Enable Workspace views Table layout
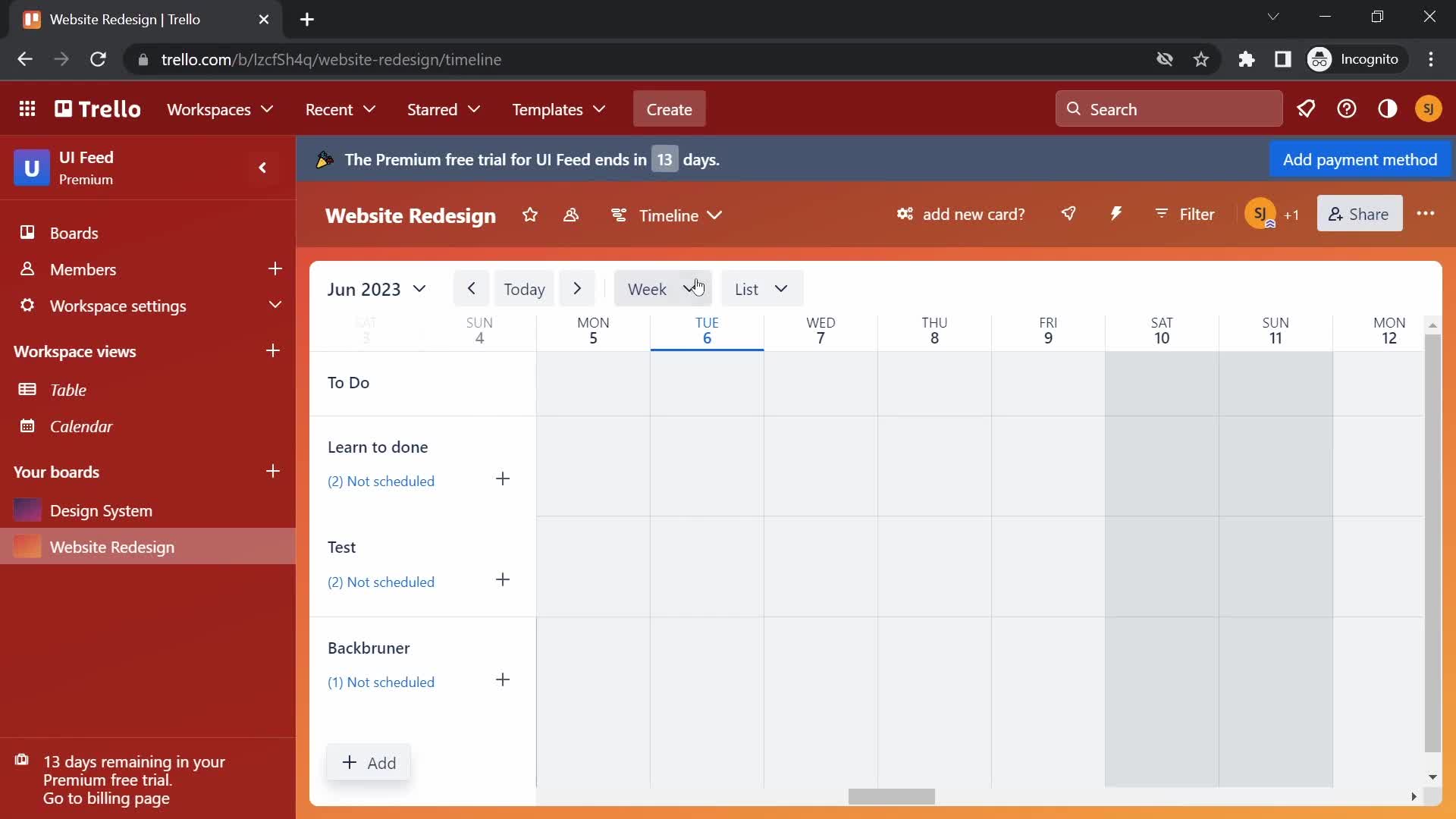The height and width of the screenshot is (819, 1456). click(68, 390)
